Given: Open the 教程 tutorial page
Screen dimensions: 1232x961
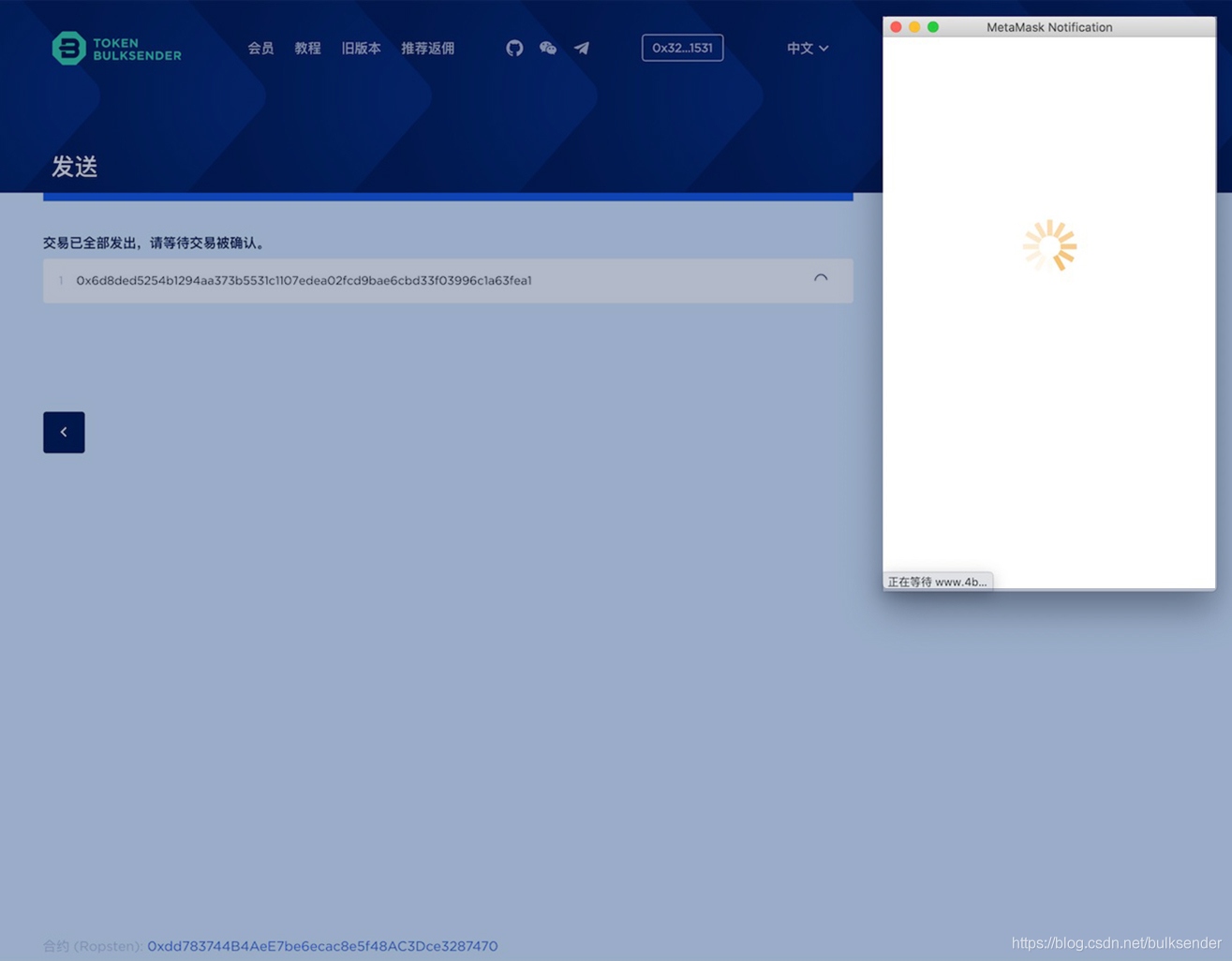Looking at the screenshot, I should tap(307, 48).
